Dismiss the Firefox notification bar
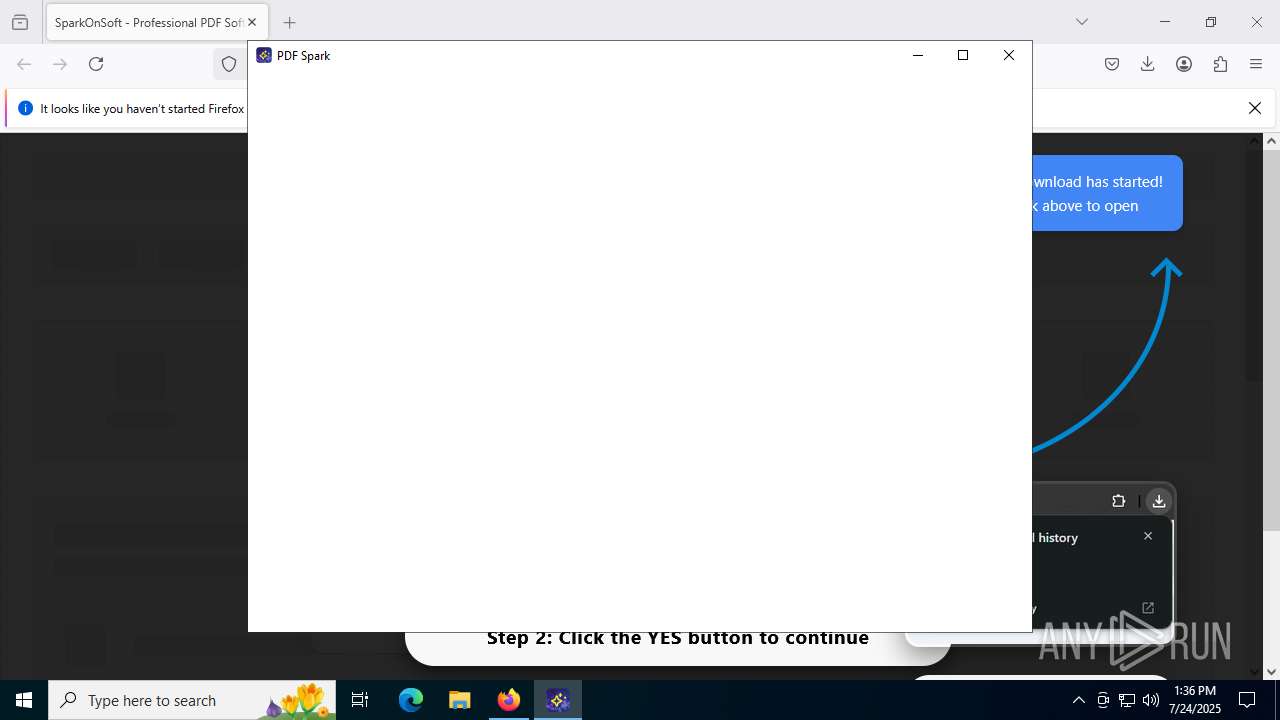 click(x=1255, y=108)
